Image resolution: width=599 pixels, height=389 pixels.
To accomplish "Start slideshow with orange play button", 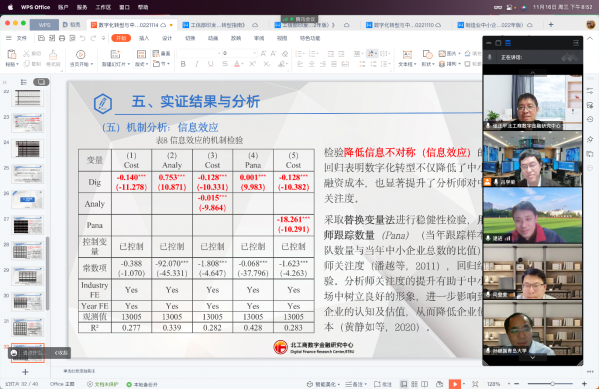I will point(455,384).
